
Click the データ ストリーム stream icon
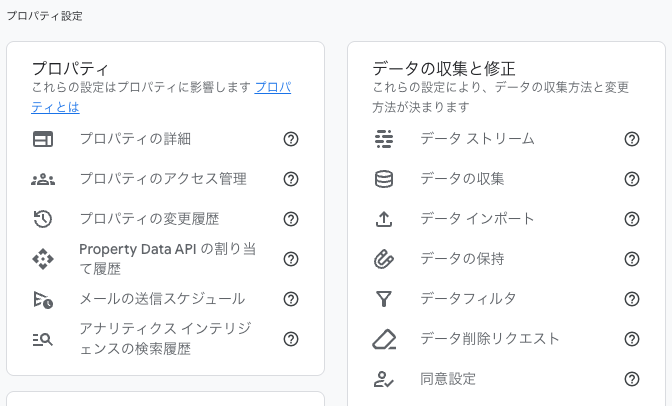click(x=384, y=139)
